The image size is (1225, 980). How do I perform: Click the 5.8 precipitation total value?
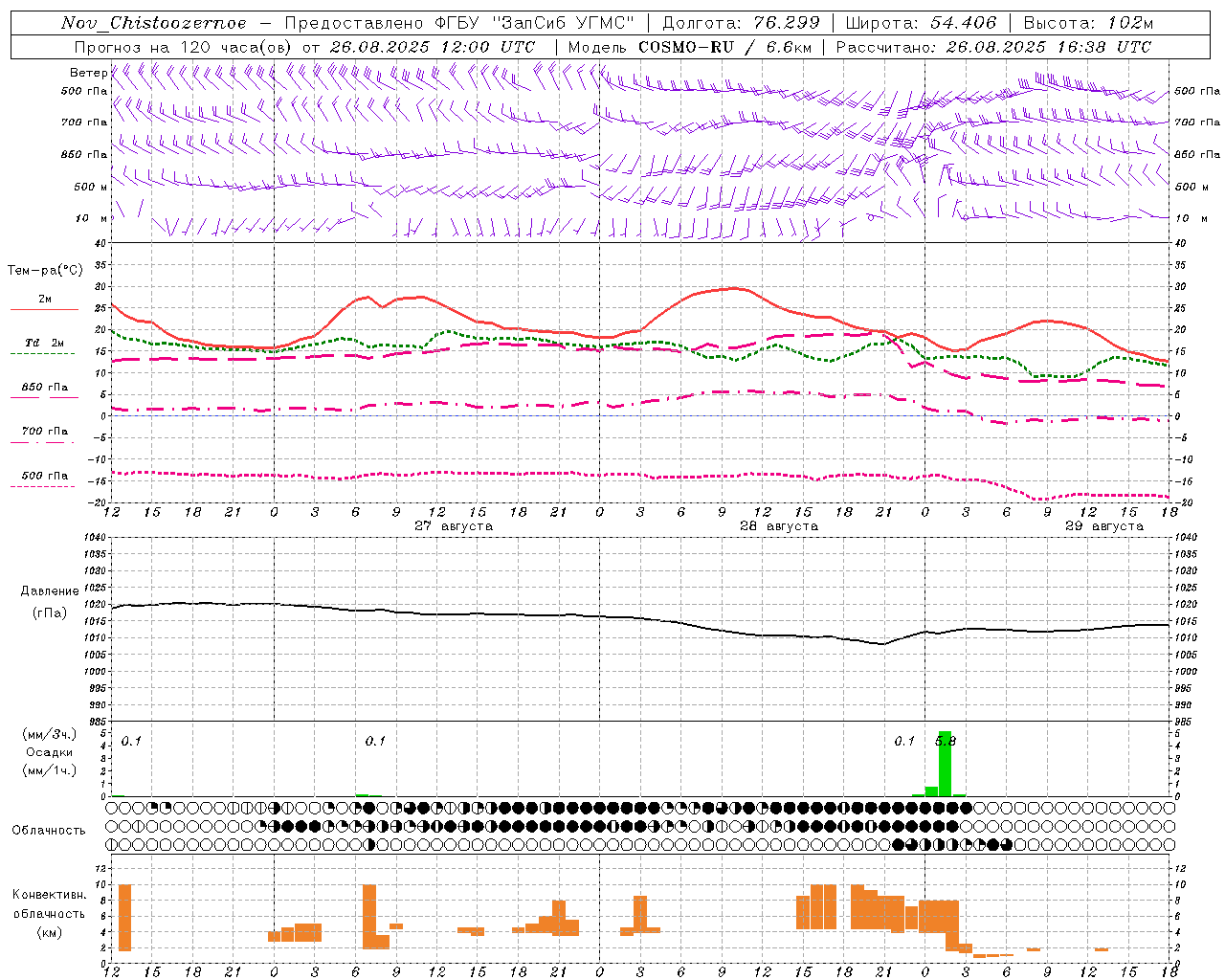click(946, 741)
